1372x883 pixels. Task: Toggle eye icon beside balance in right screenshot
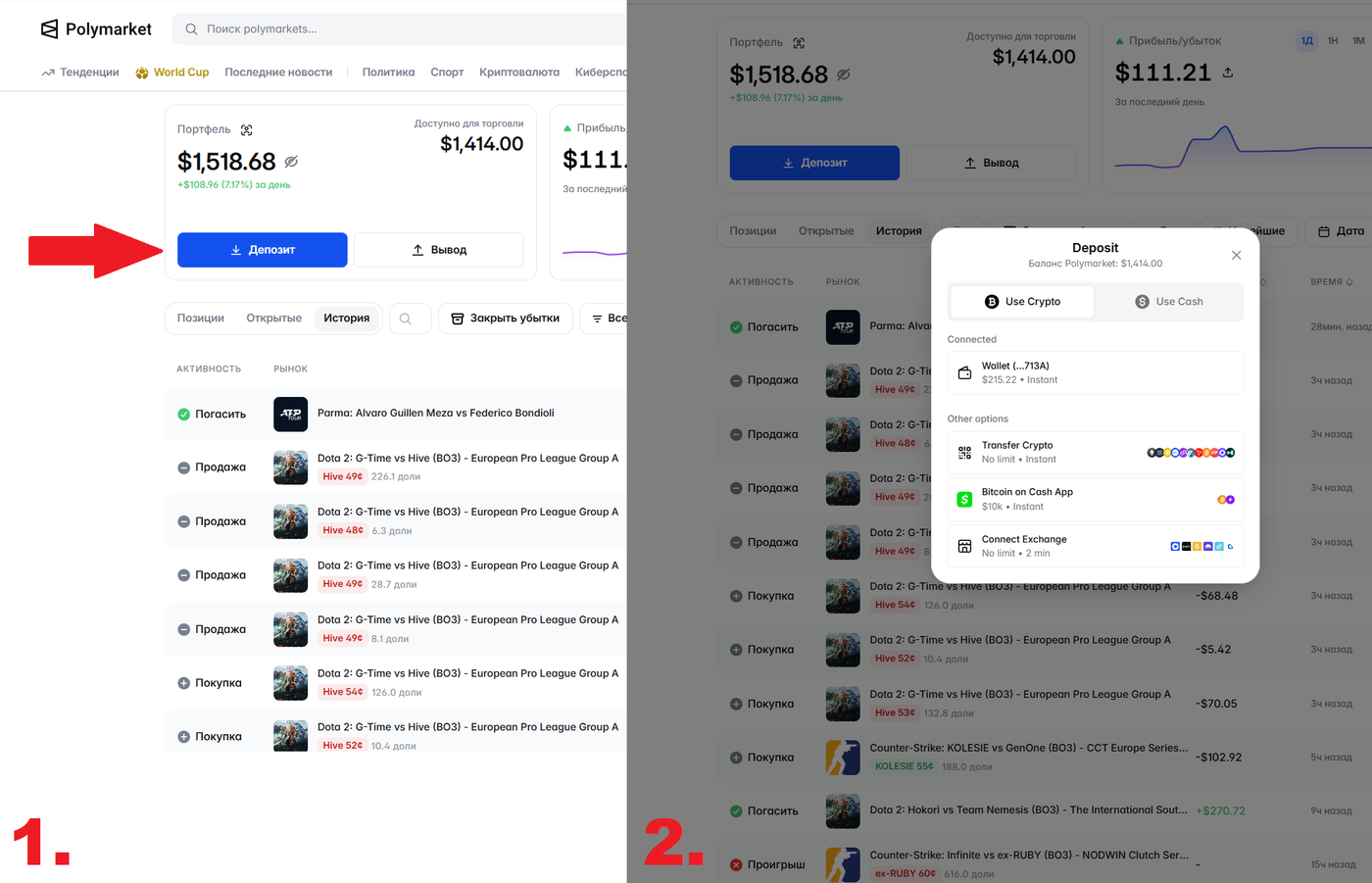pos(844,74)
